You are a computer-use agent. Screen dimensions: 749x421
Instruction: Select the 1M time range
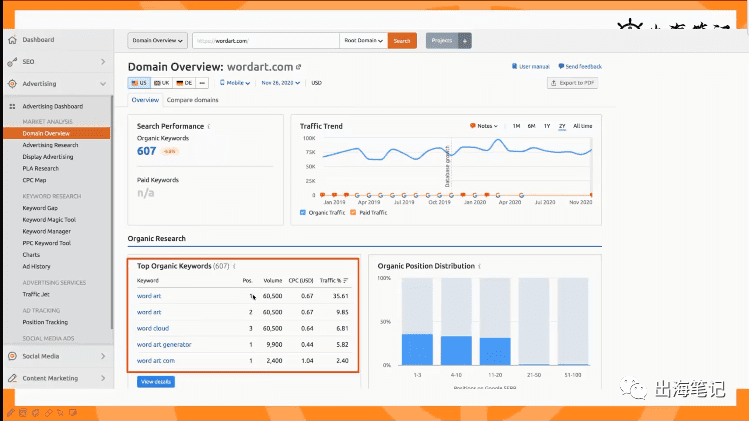pyautogui.click(x=516, y=126)
